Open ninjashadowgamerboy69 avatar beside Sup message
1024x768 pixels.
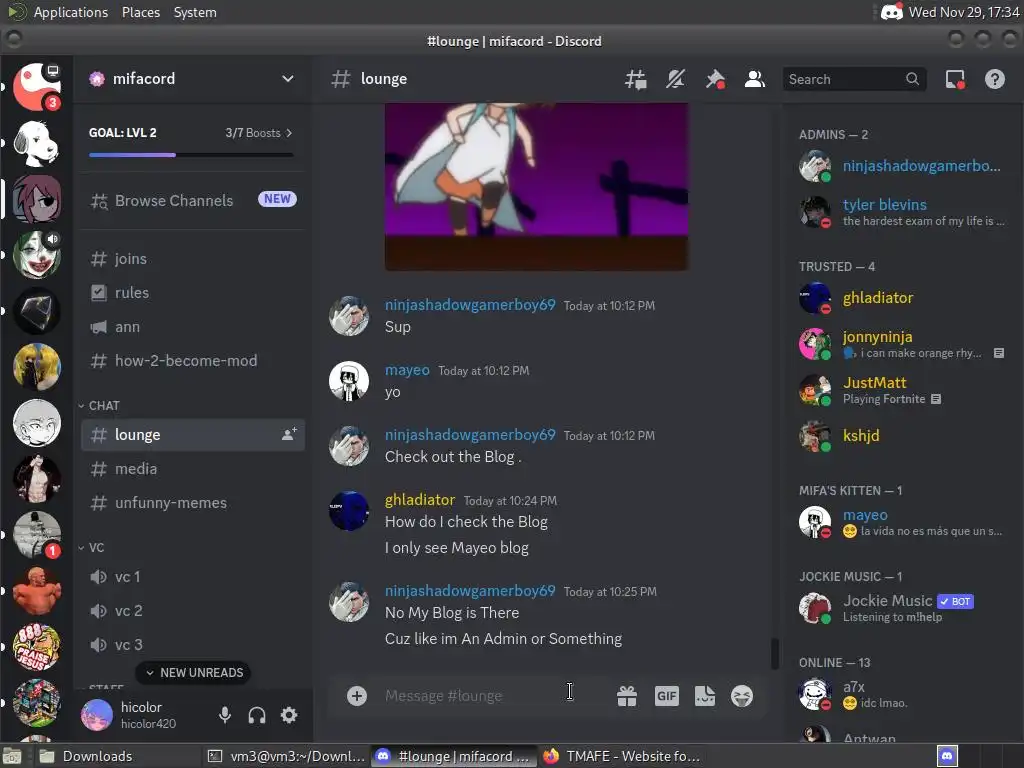349,315
